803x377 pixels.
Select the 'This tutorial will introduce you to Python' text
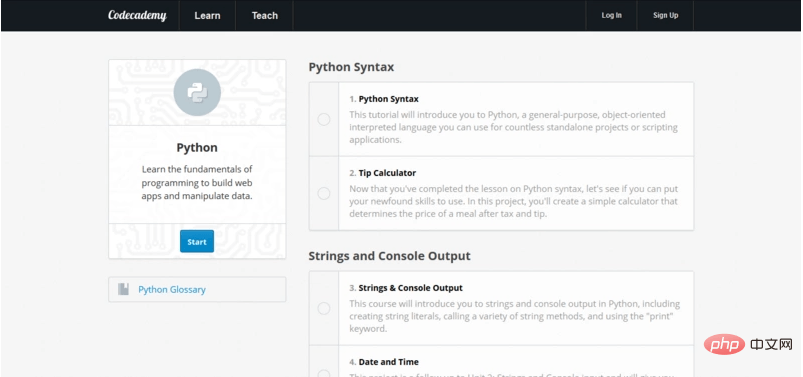(514, 127)
